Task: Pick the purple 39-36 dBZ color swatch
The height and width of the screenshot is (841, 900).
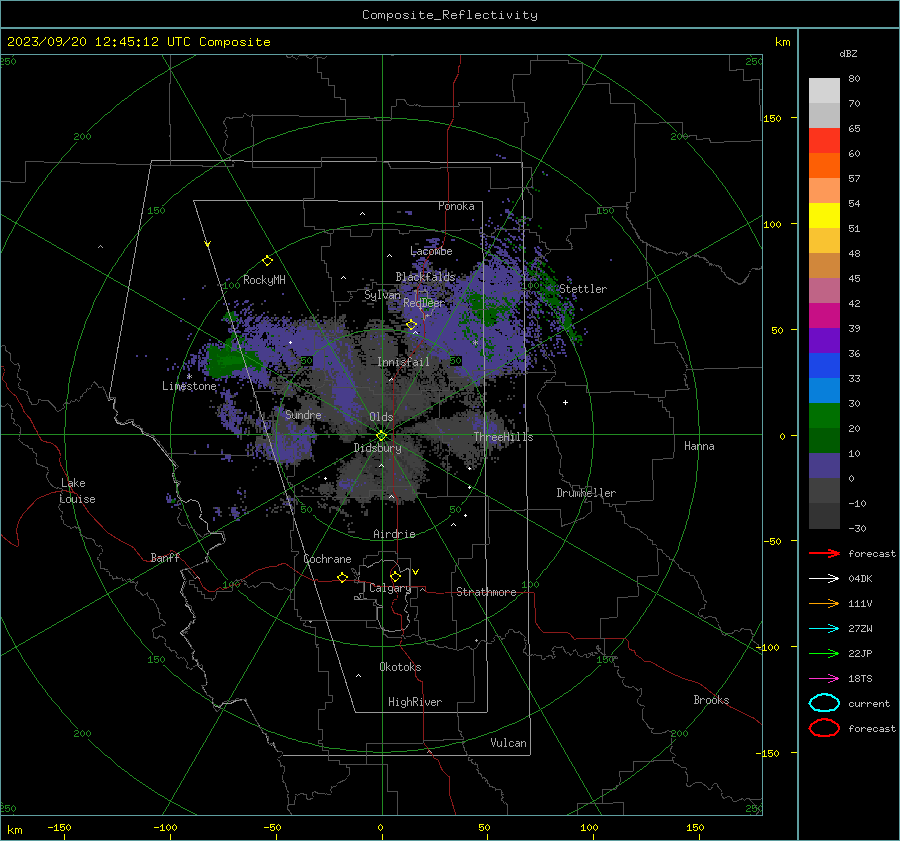Action: [x=824, y=341]
